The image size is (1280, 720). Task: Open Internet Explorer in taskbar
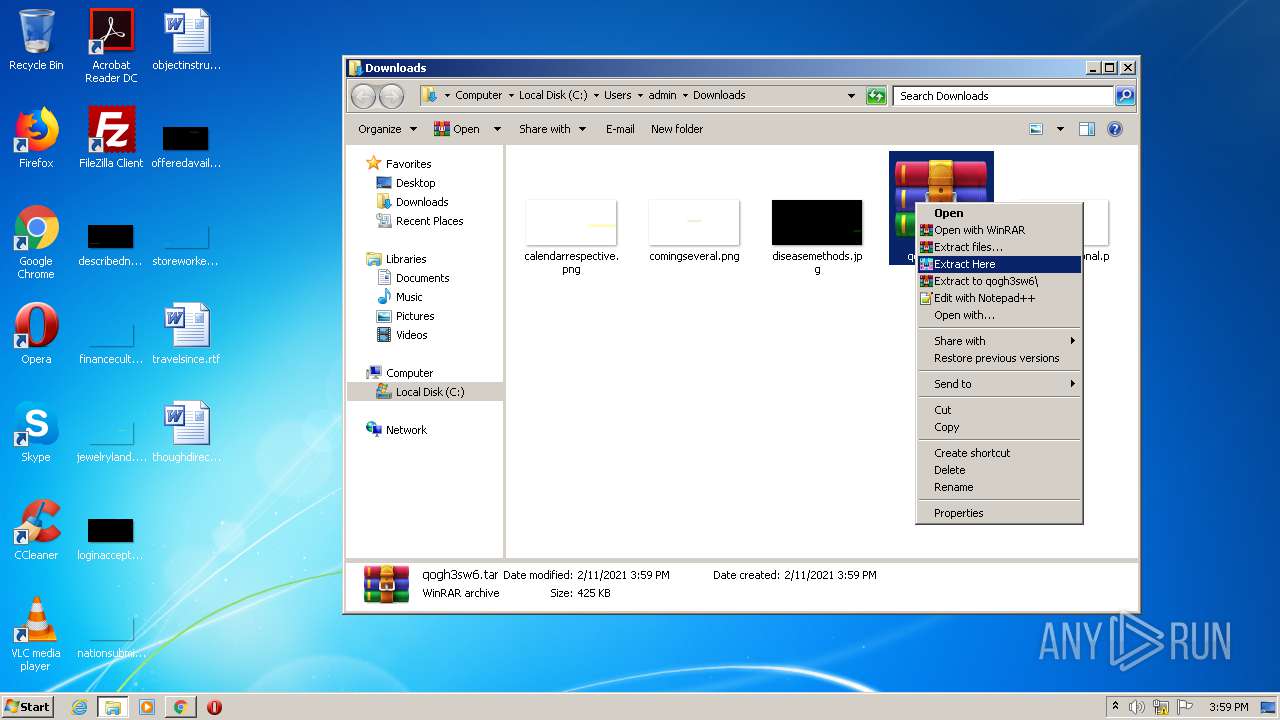79,707
